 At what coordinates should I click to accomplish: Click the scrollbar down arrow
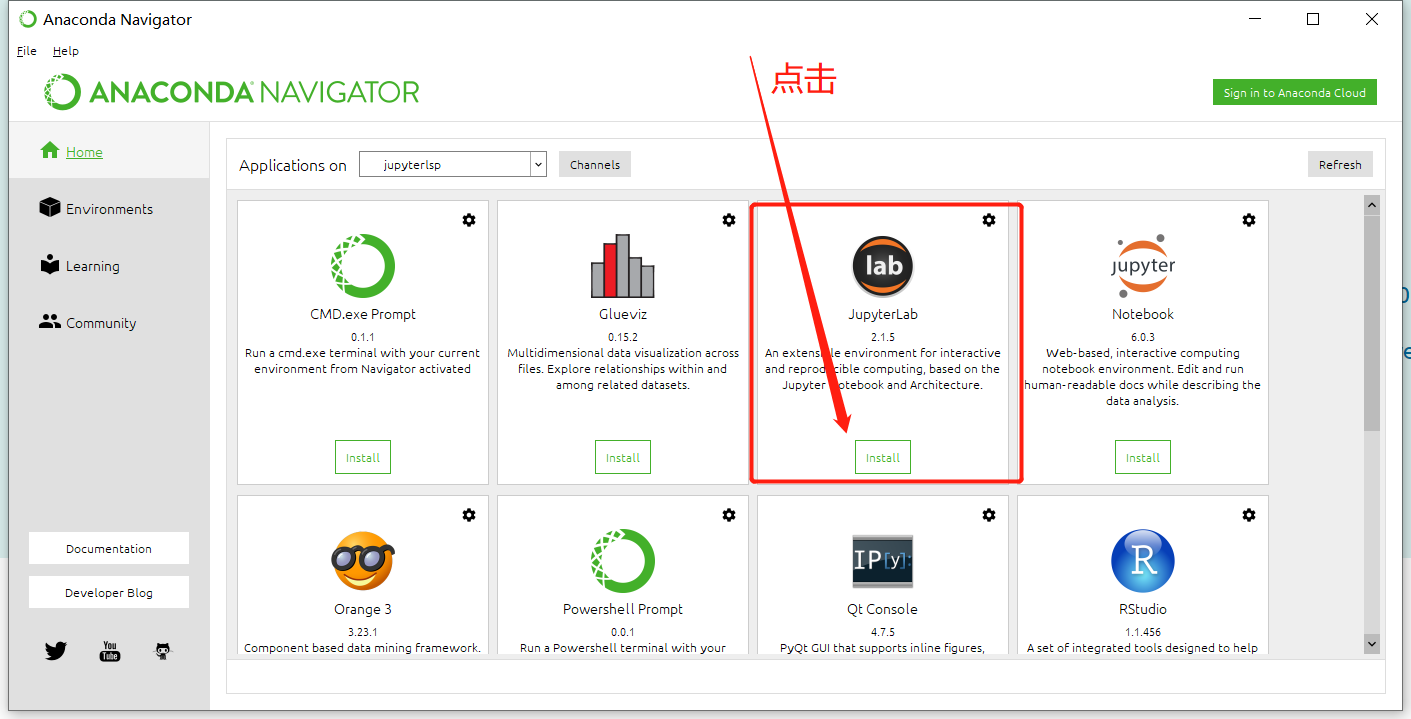[1371, 644]
